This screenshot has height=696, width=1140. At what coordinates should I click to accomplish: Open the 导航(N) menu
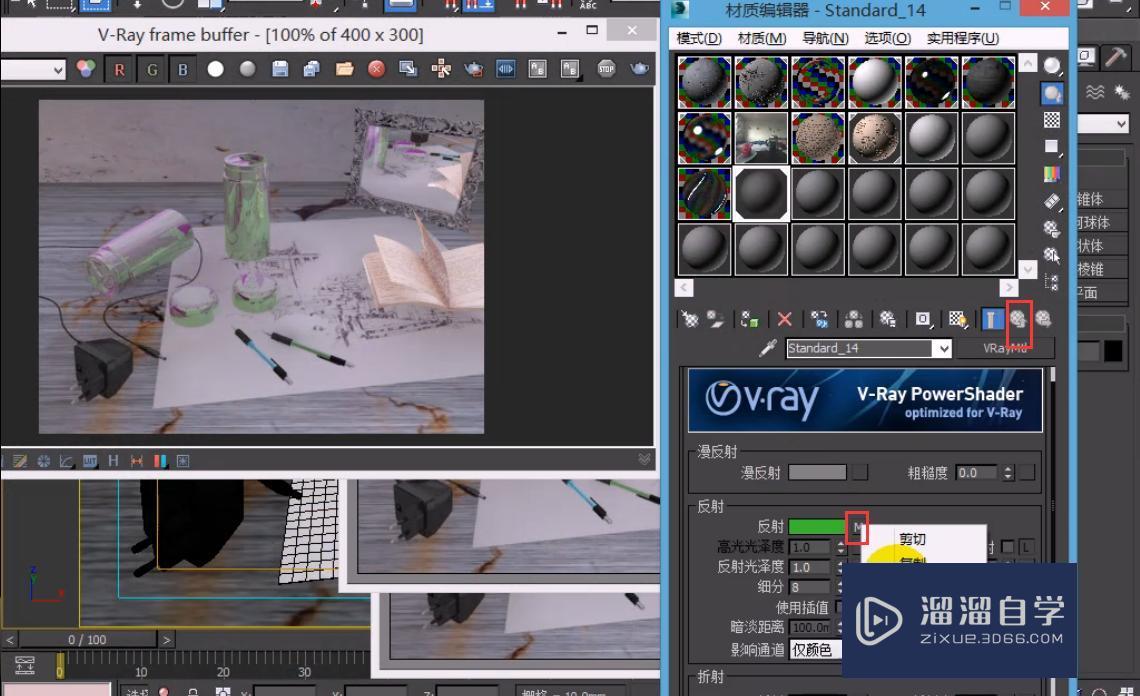[825, 38]
